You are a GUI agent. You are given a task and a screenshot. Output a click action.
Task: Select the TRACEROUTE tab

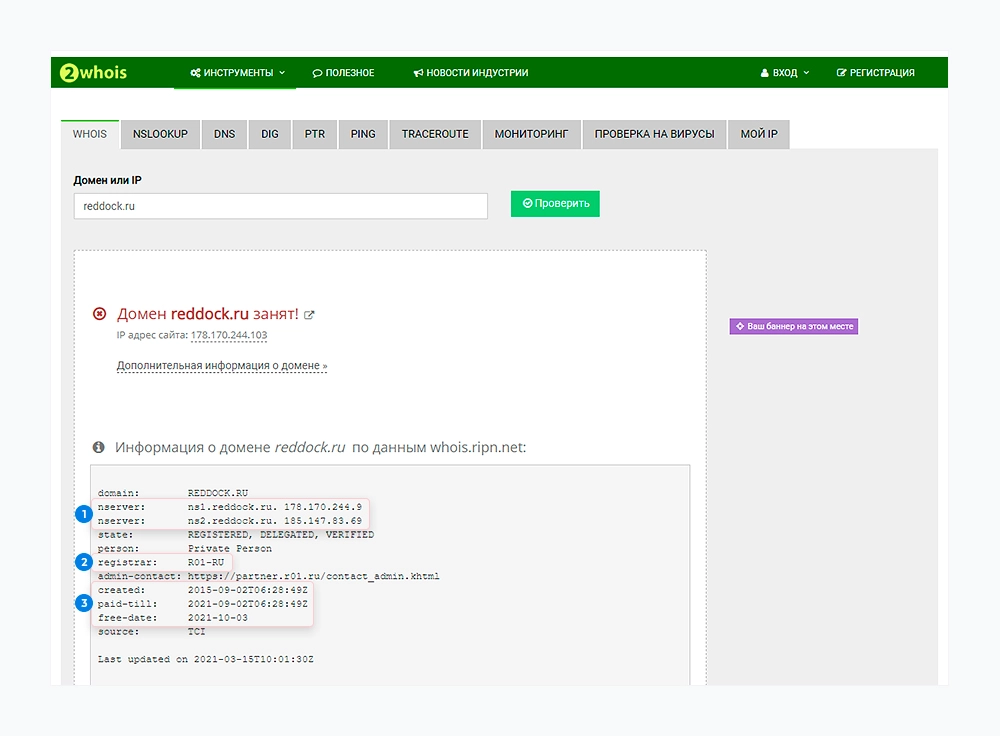[x=435, y=134]
